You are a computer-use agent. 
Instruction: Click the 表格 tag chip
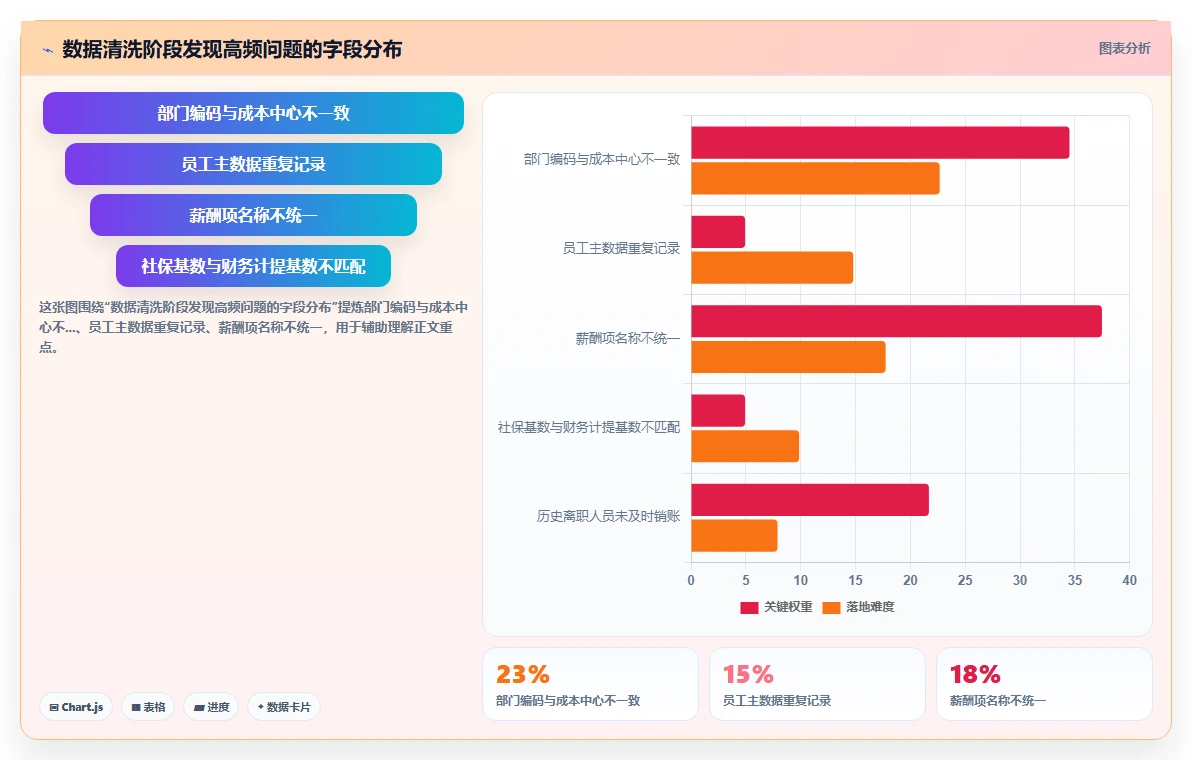[x=148, y=707]
